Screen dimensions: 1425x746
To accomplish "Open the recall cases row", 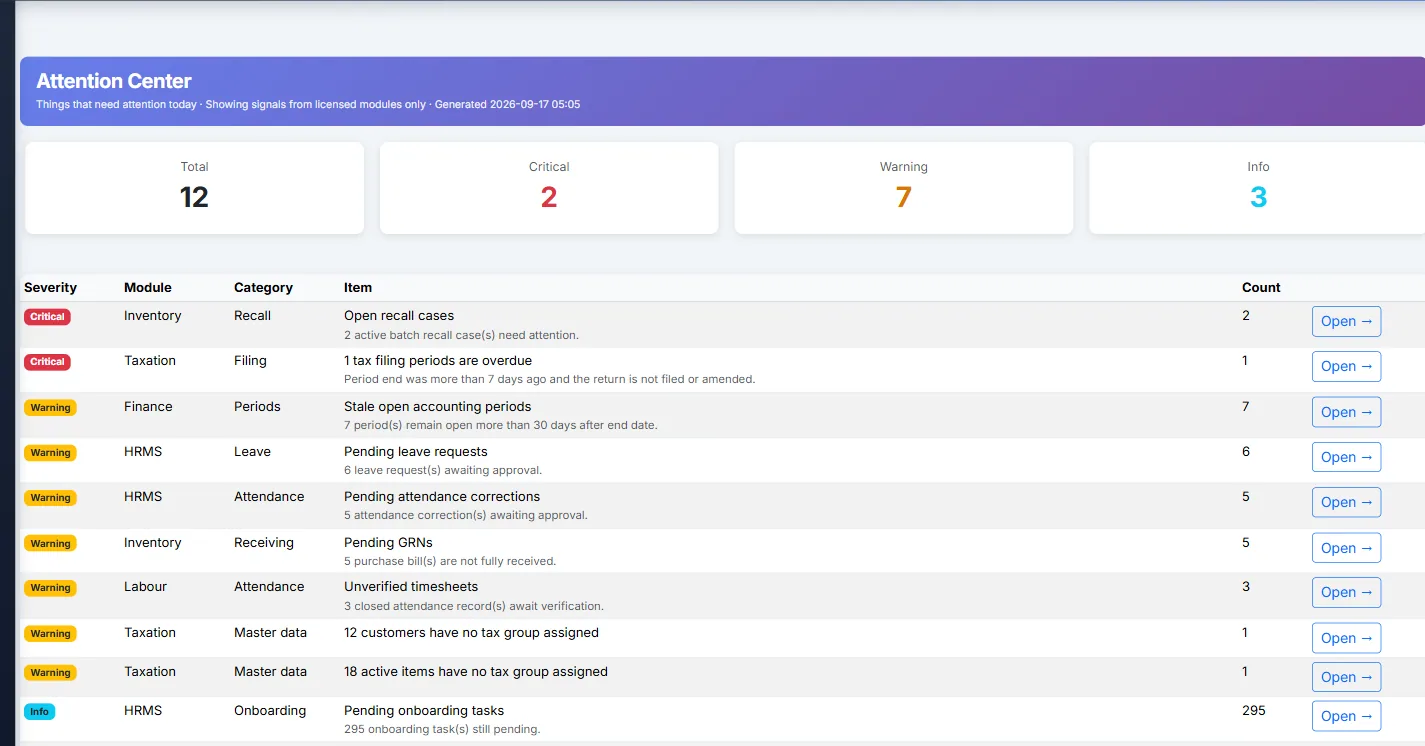I will tap(1346, 321).
